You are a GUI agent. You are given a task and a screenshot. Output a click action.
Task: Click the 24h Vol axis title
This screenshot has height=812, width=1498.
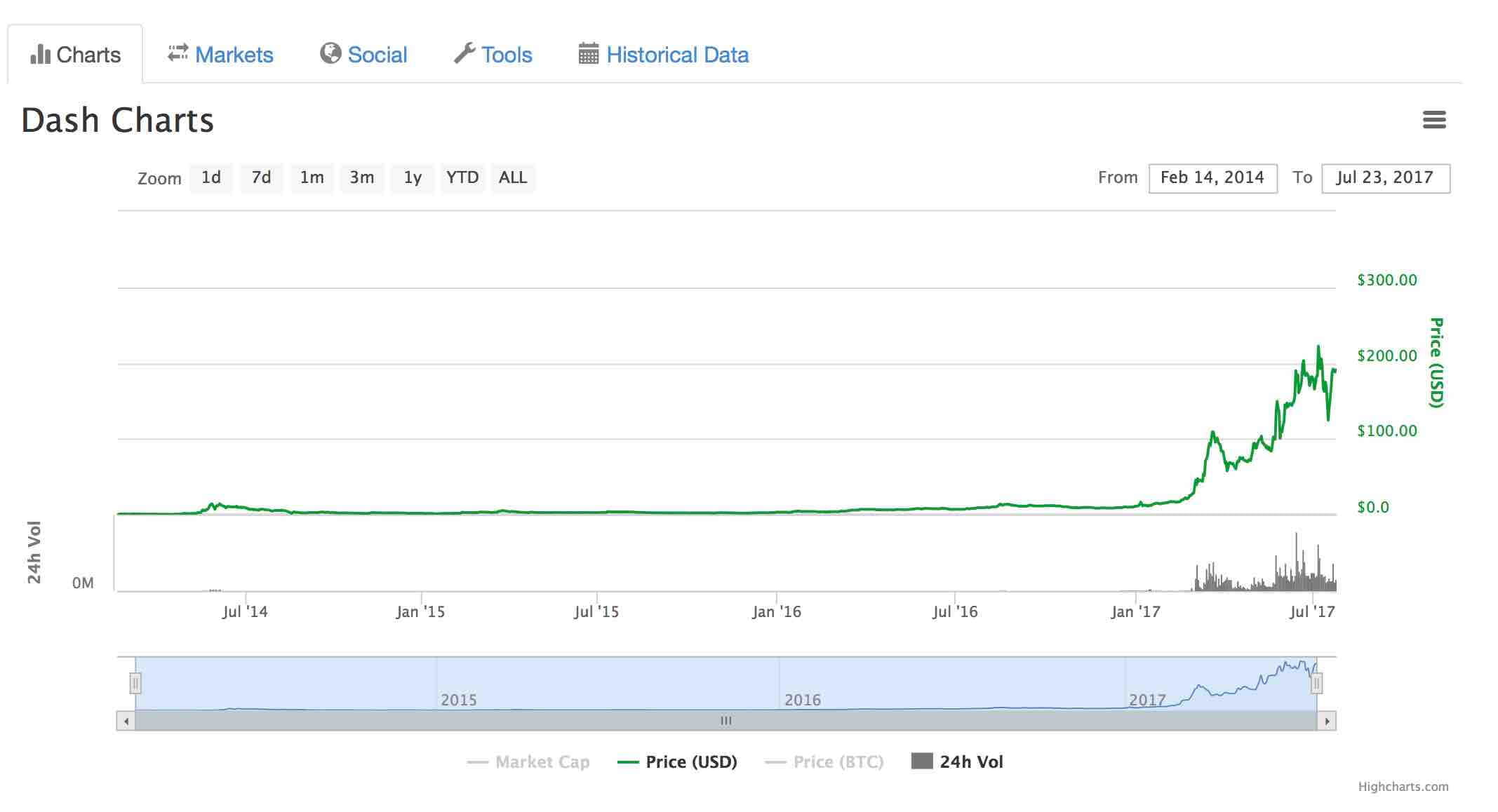[x=34, y=553]
